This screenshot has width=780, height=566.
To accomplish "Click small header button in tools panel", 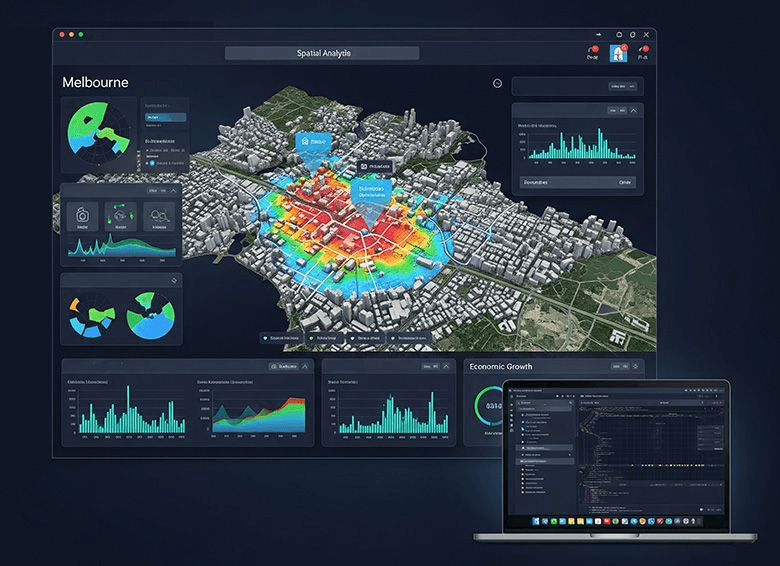I will click(x=157, y=191).
